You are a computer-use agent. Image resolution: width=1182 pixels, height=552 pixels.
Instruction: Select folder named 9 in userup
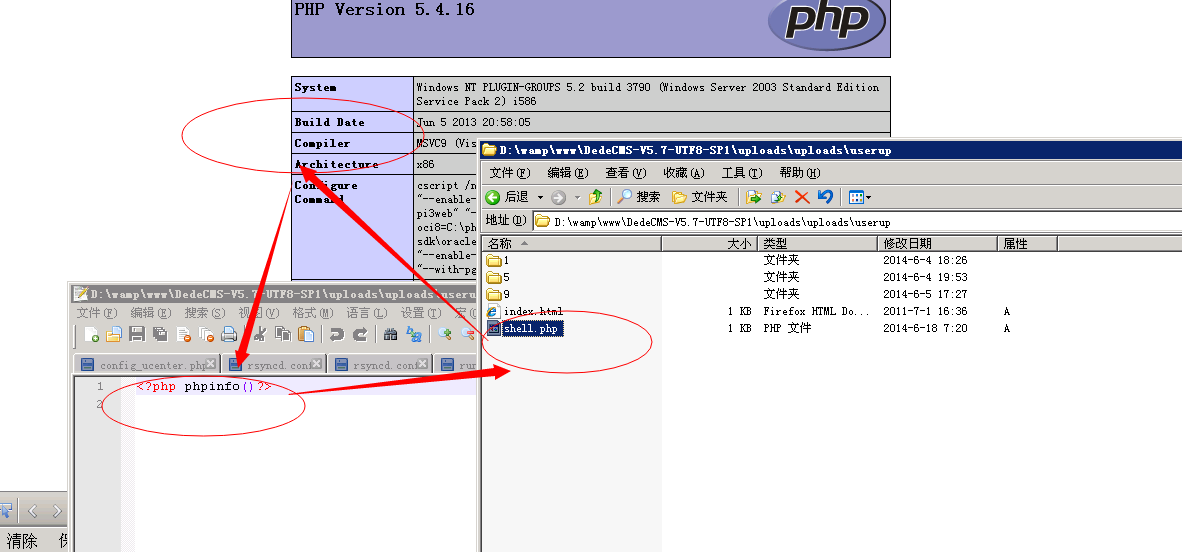tap(498, 294)
